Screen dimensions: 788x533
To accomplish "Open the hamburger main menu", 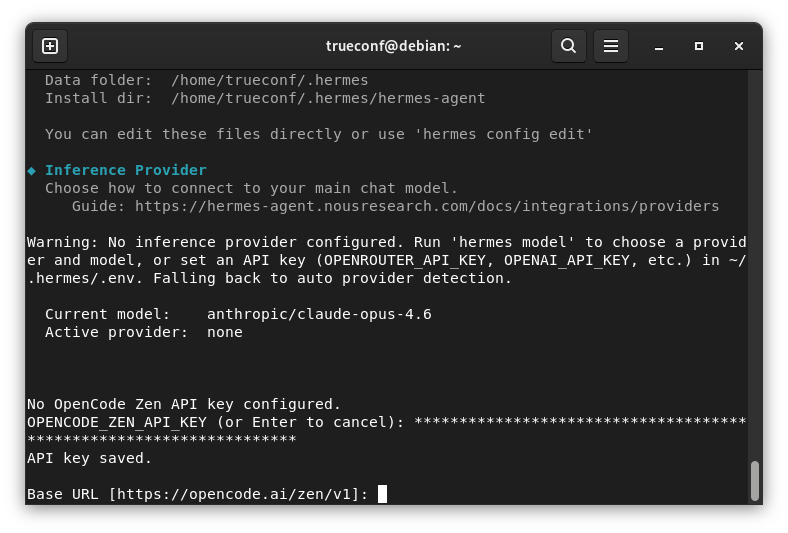I will [x=611, y=46].
